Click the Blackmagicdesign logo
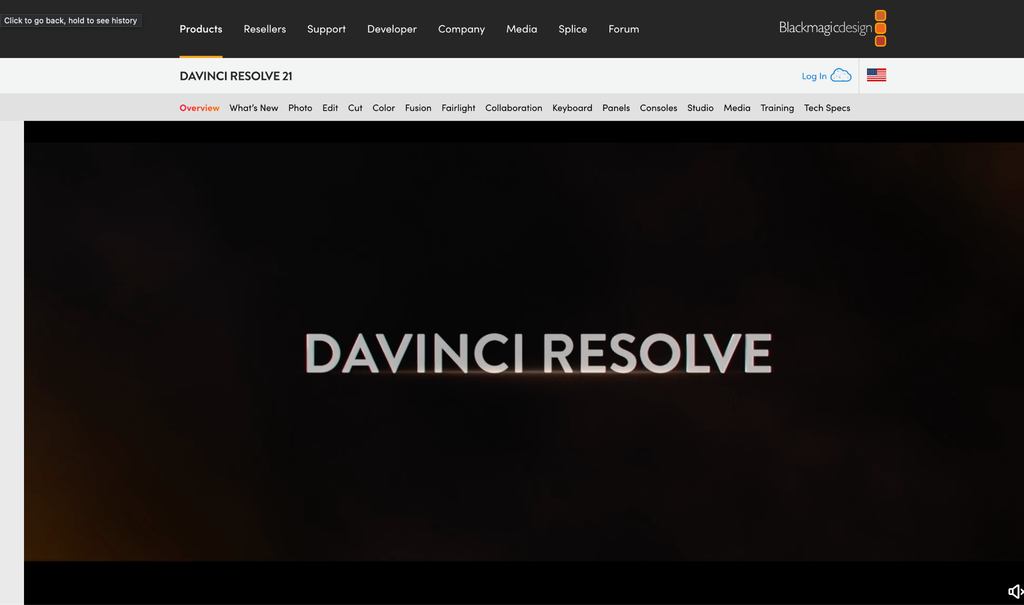Screen dimensions: 1024x605 (833, 28)
